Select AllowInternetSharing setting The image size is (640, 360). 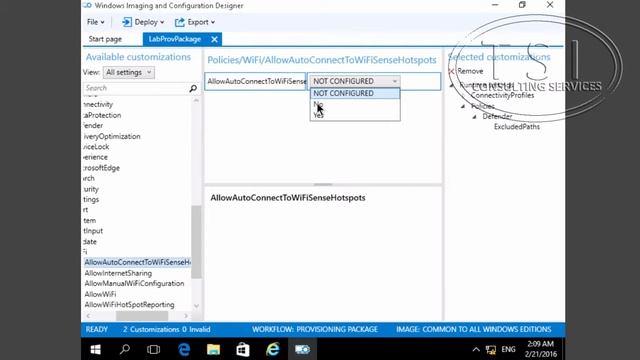pyautogui.click(x=118, y=273)
